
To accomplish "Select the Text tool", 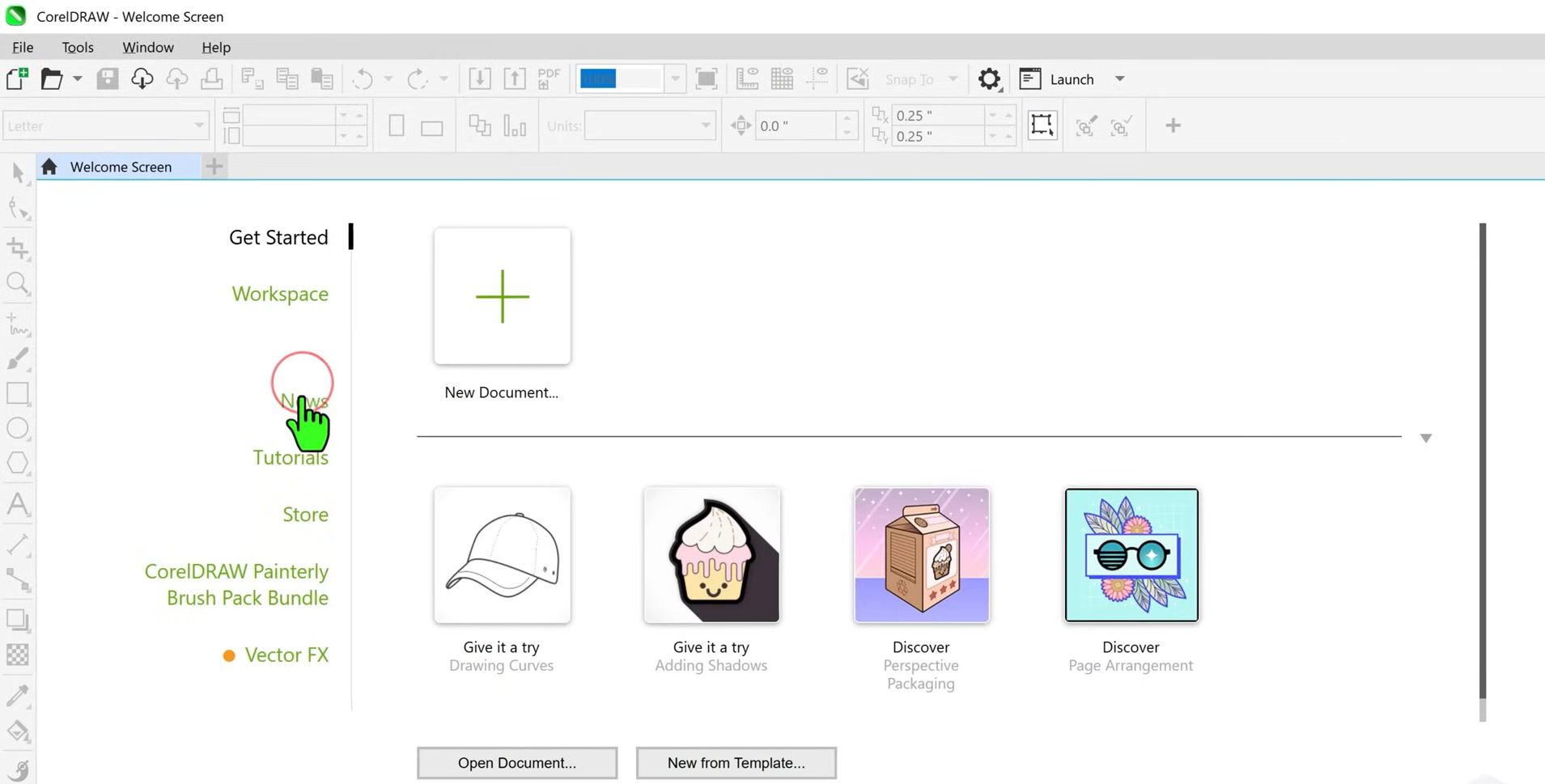I will click(x=18, y=504).
